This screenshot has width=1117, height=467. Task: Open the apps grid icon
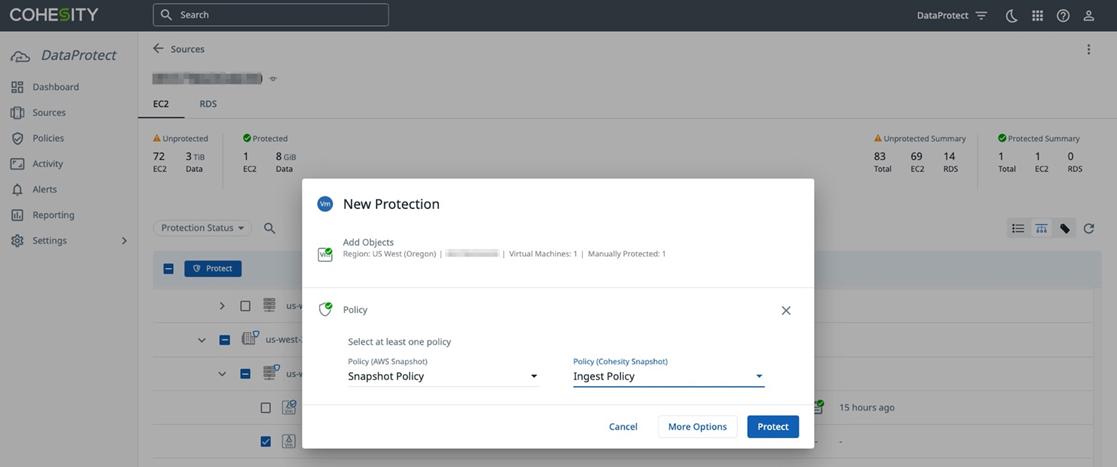point(1037,16)
